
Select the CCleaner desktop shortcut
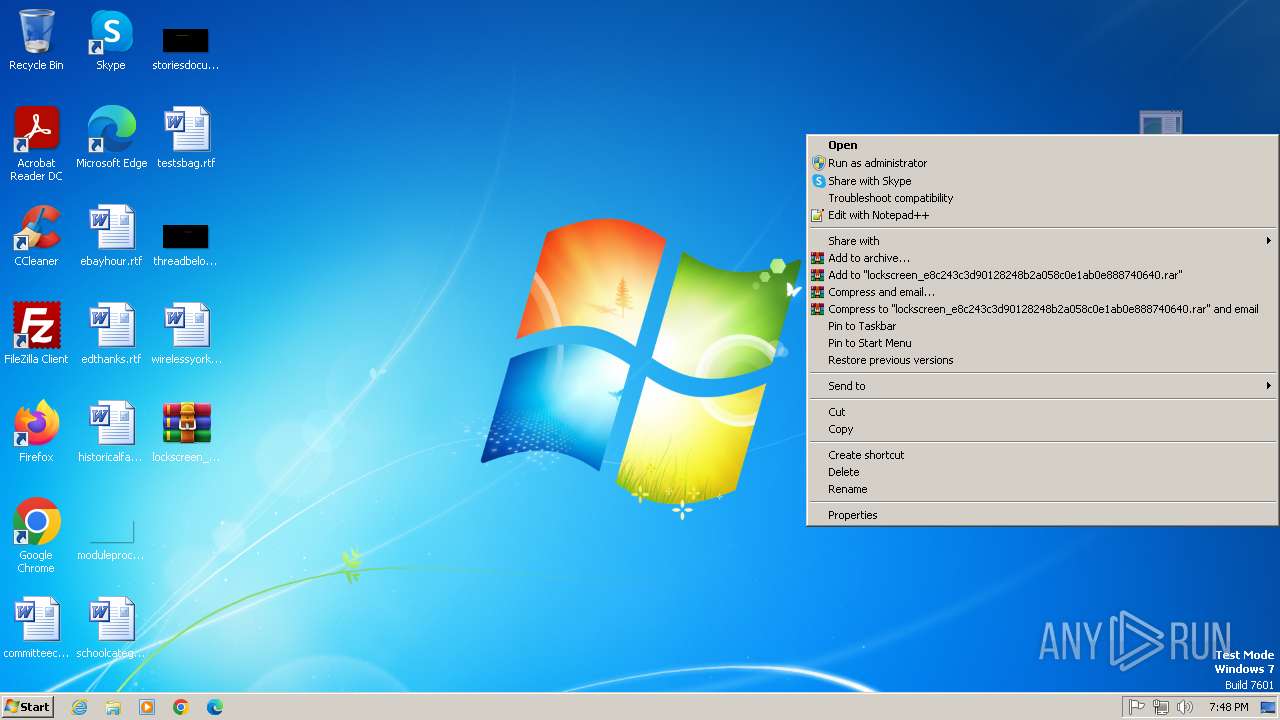pyautogui.click(x=36, y=235)
